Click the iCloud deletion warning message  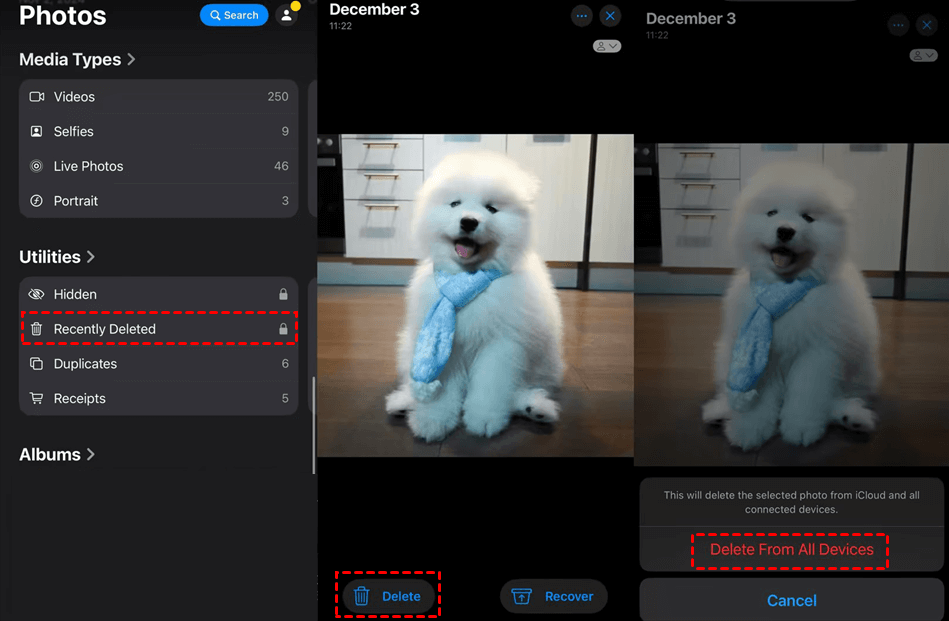click(x=792, y=502)
